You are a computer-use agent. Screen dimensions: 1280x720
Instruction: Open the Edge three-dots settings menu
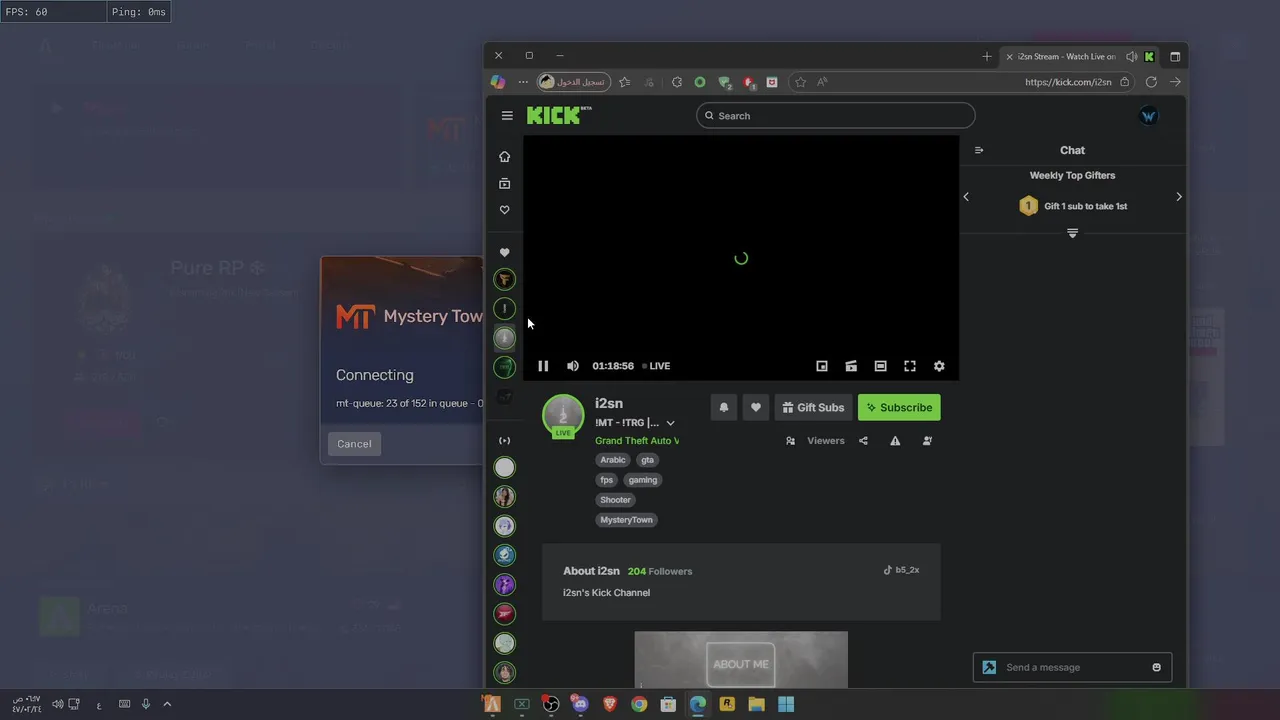[x=523, y=82]
